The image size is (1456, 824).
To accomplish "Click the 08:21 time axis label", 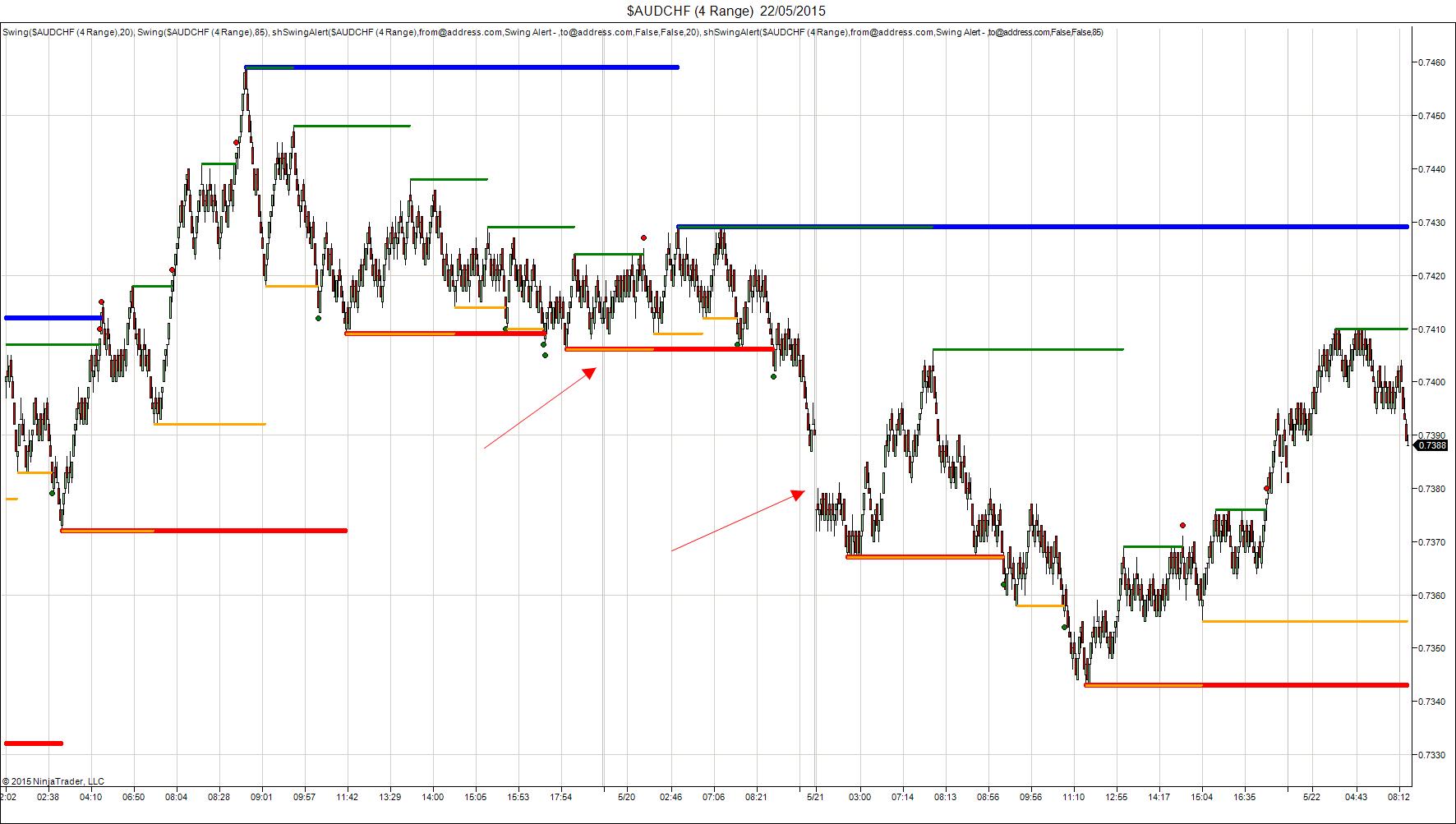I will (x=756, y=797).
